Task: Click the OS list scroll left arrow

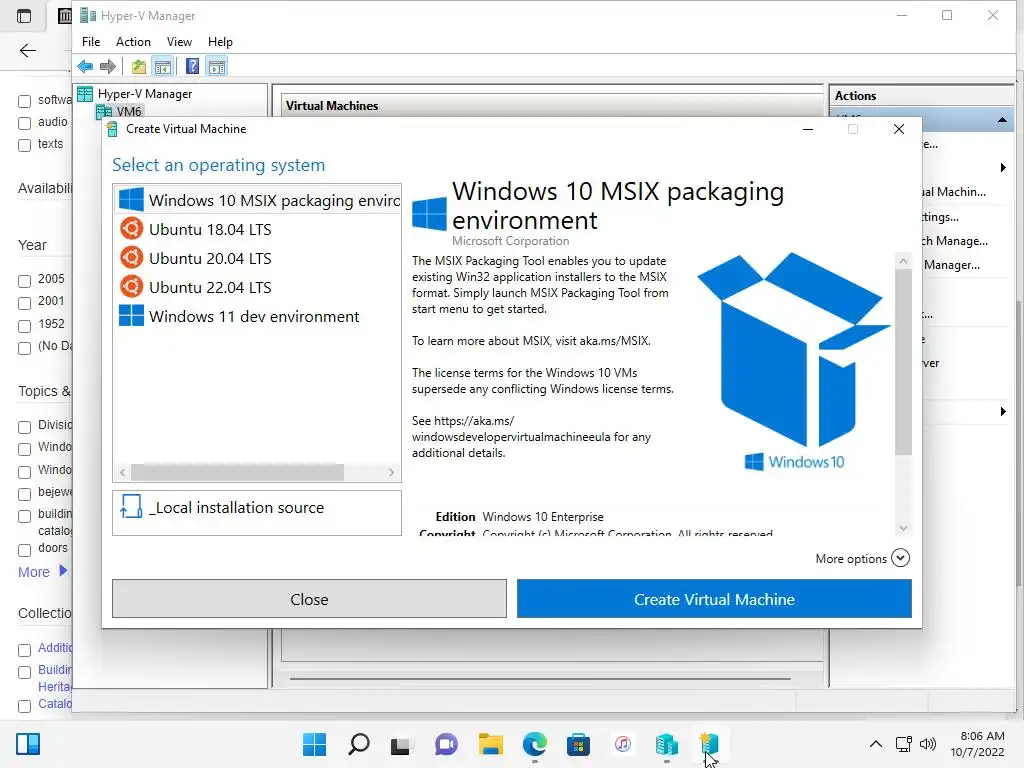Action: (123, 472)
